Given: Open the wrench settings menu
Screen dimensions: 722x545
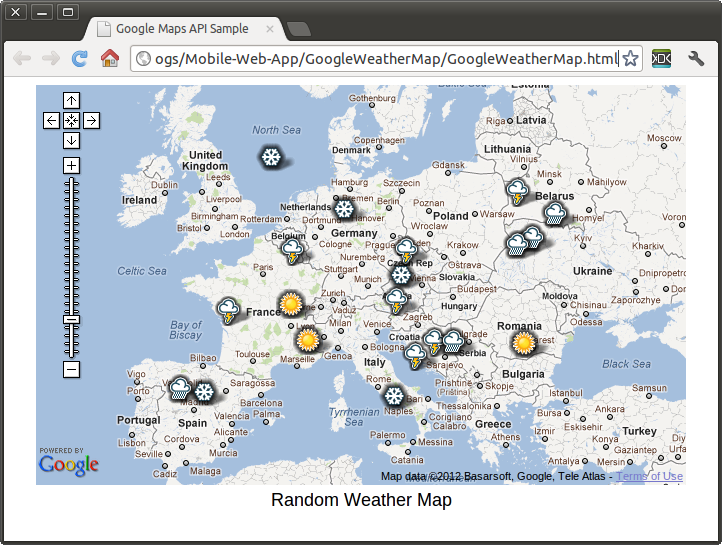Looking at the screenshot, I should [696, 58].
